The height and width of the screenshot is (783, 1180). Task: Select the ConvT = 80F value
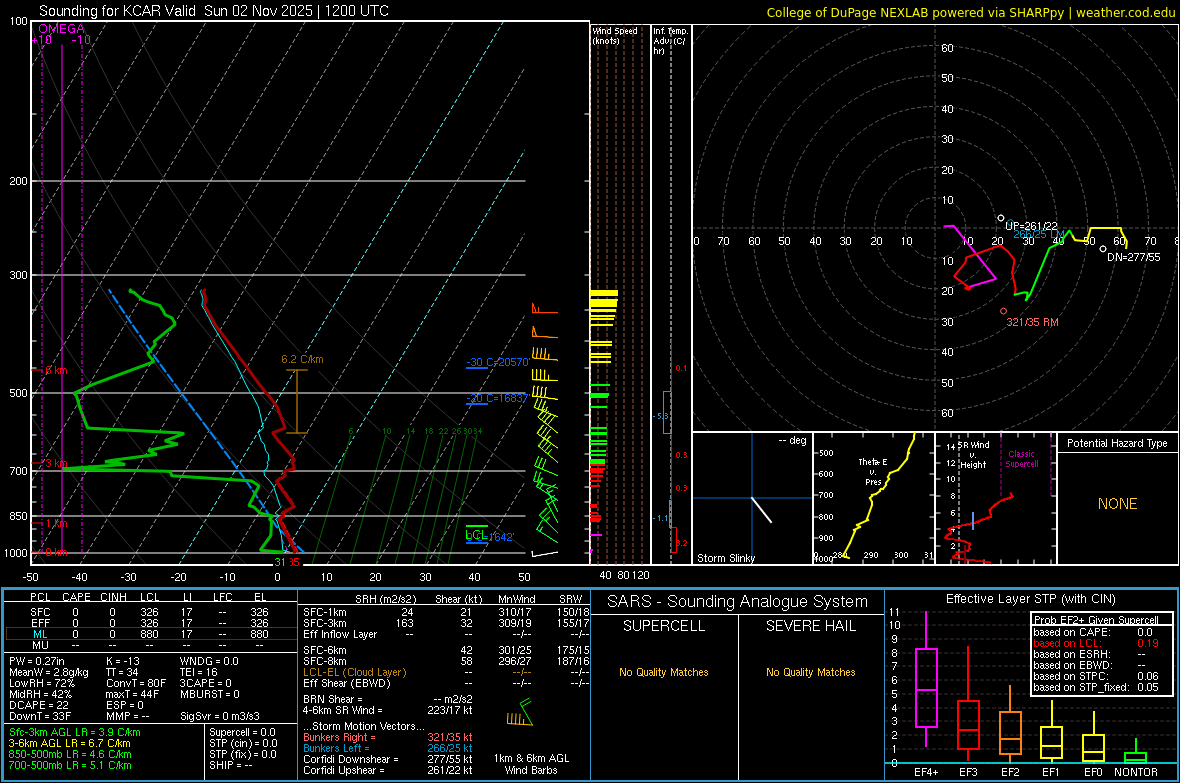point(136,683)
